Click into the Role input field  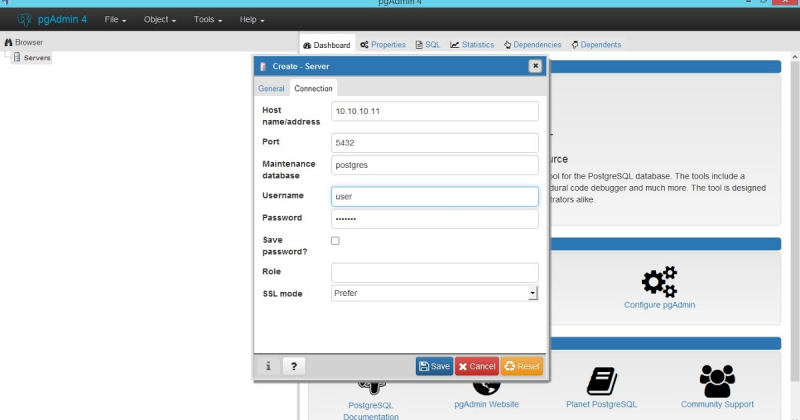[435, 272]
